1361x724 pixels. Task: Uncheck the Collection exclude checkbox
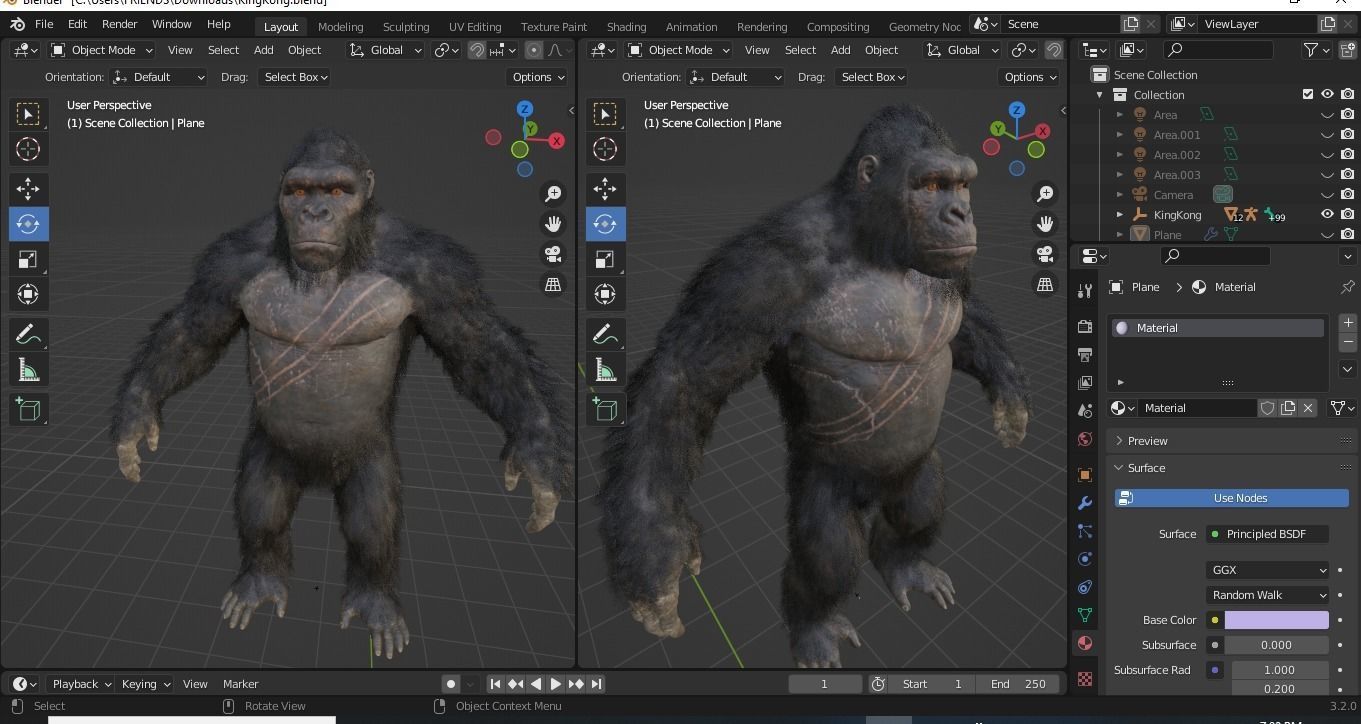point(1307,94)
